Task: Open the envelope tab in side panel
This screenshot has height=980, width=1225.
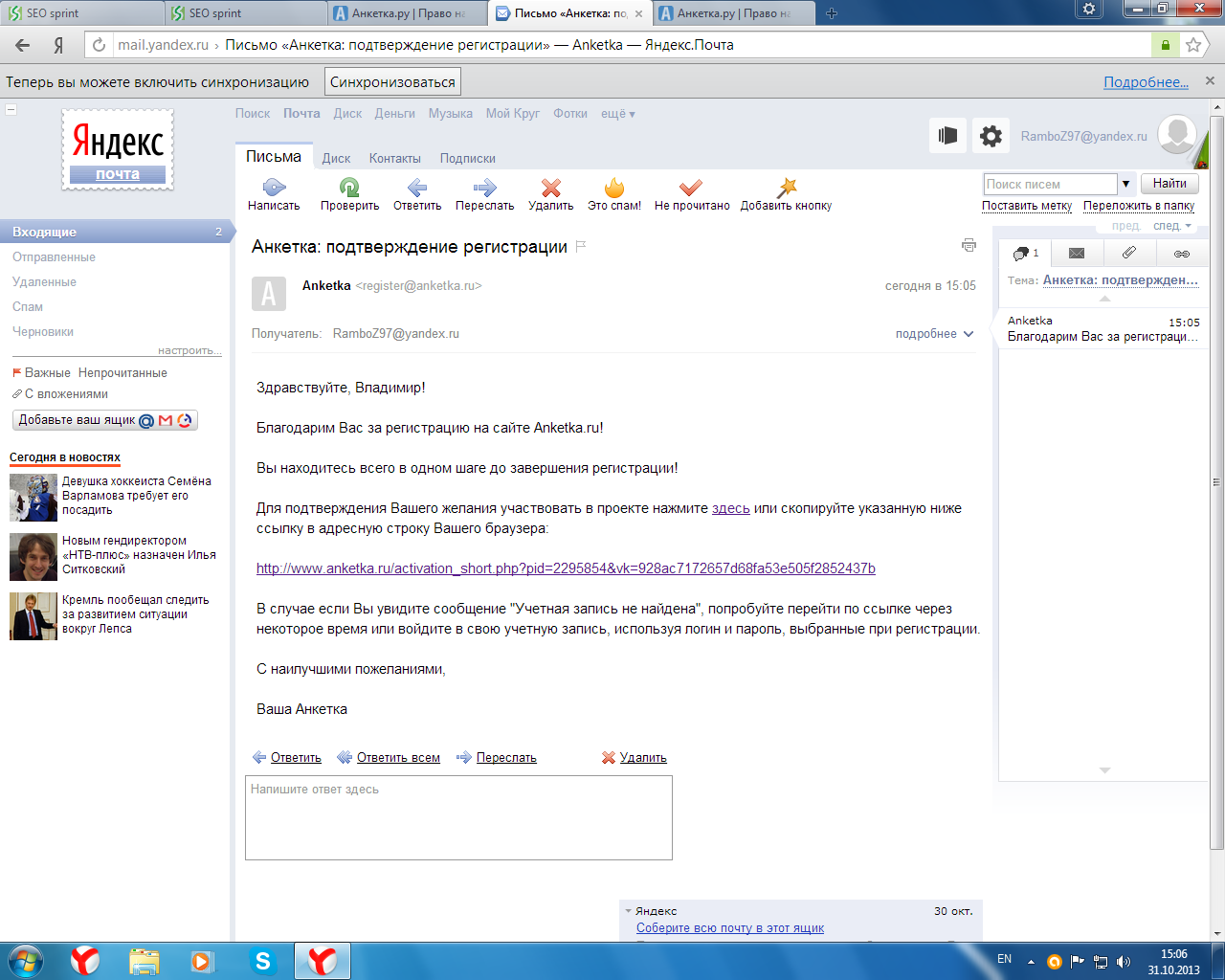Action: pos(1077,253)
